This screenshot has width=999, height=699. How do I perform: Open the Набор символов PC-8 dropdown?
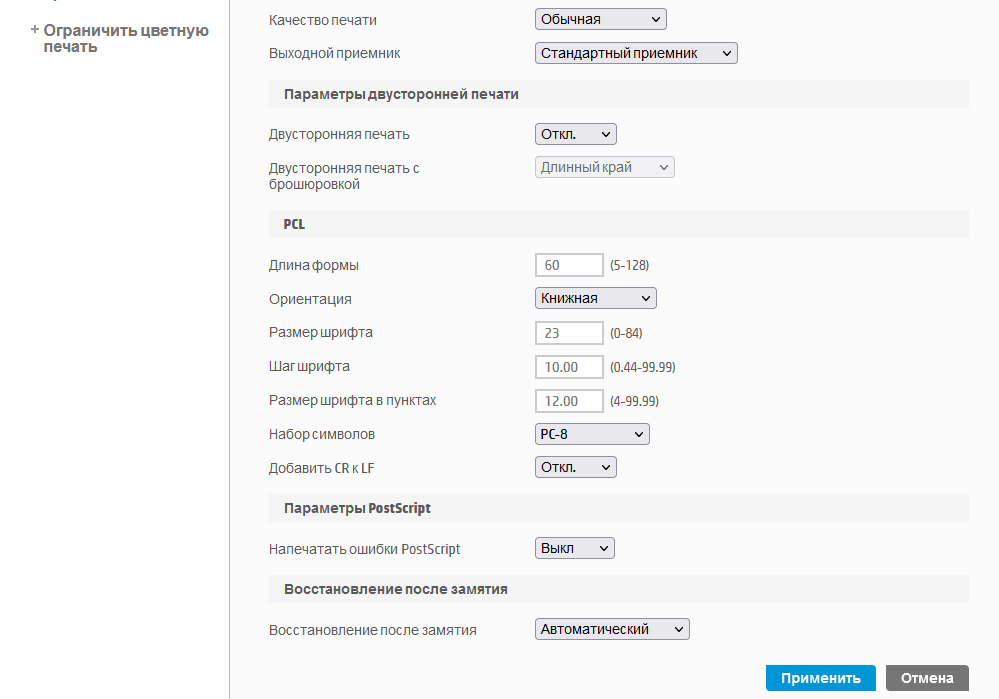(592, 434)
